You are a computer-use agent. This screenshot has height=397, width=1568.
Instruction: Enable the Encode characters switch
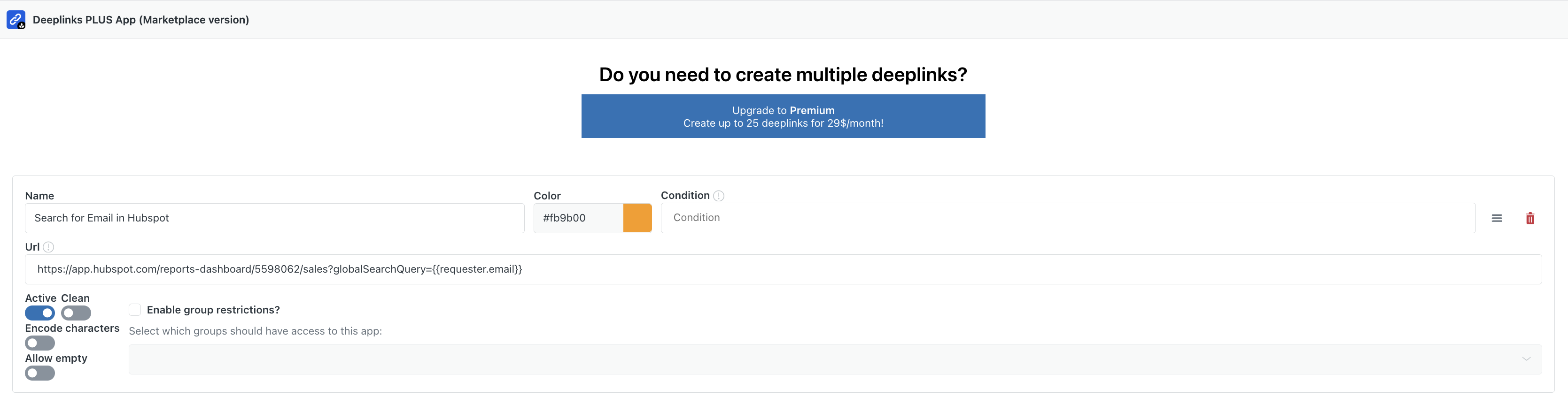pyautogui.click(x=40, y=343)
